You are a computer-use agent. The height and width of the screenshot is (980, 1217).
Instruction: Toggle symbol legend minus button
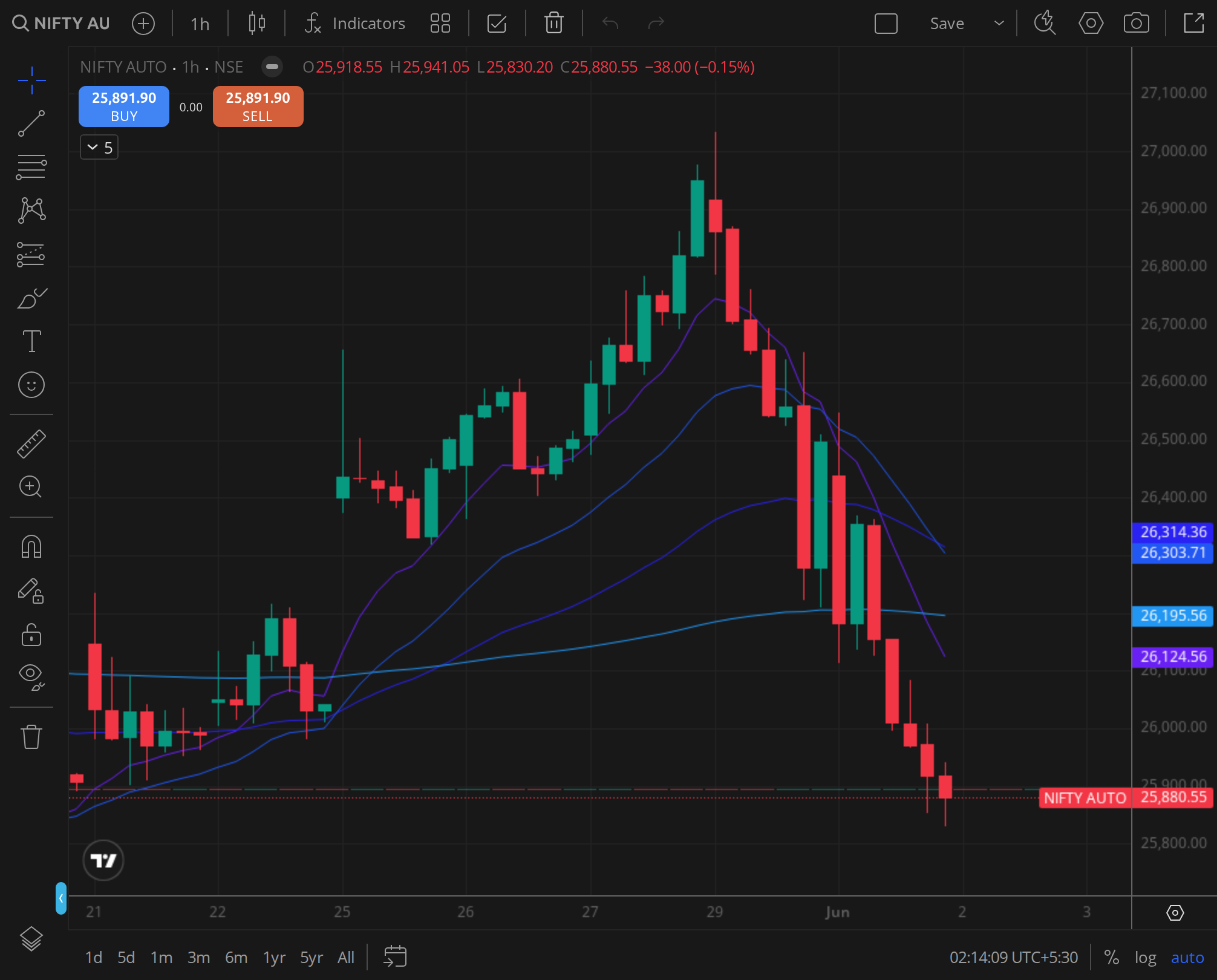[x=272, y=67]
